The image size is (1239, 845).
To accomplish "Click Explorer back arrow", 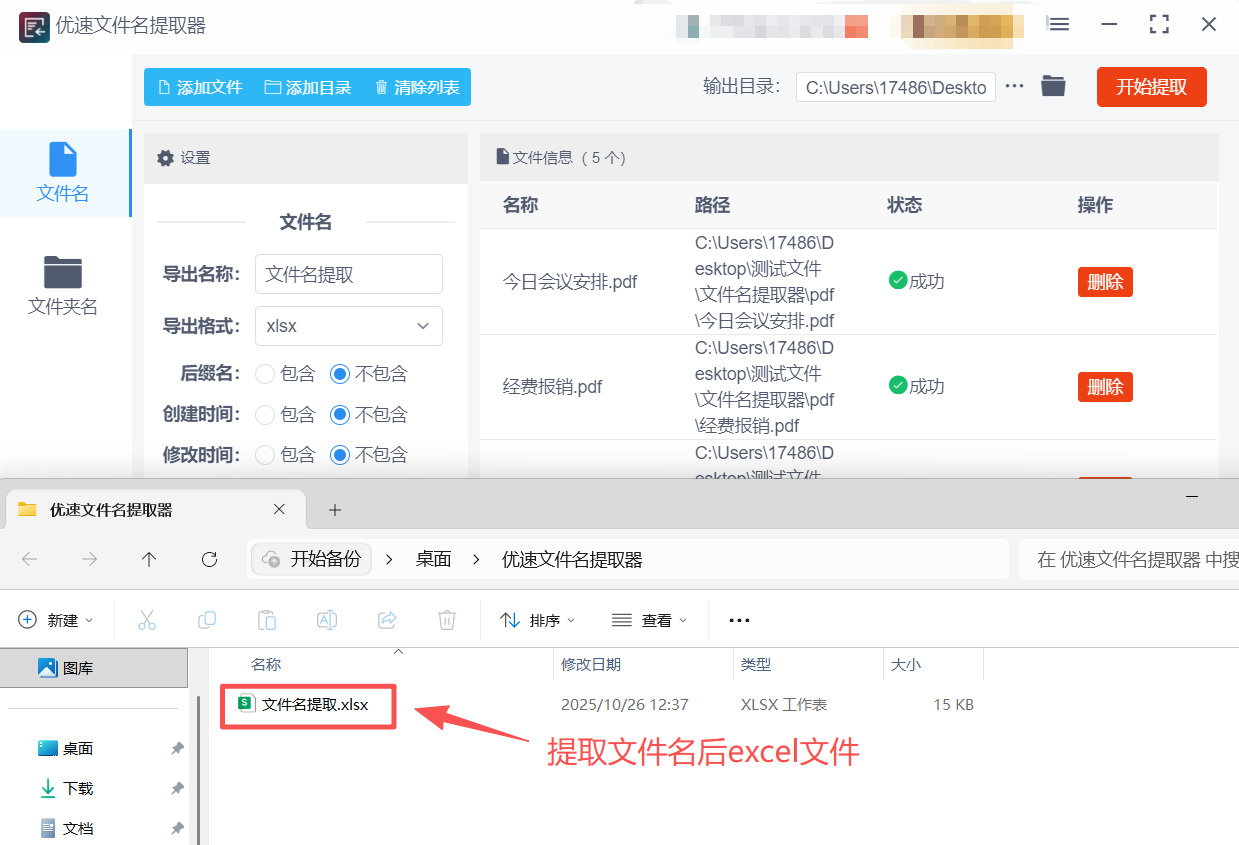I will 29,559.
